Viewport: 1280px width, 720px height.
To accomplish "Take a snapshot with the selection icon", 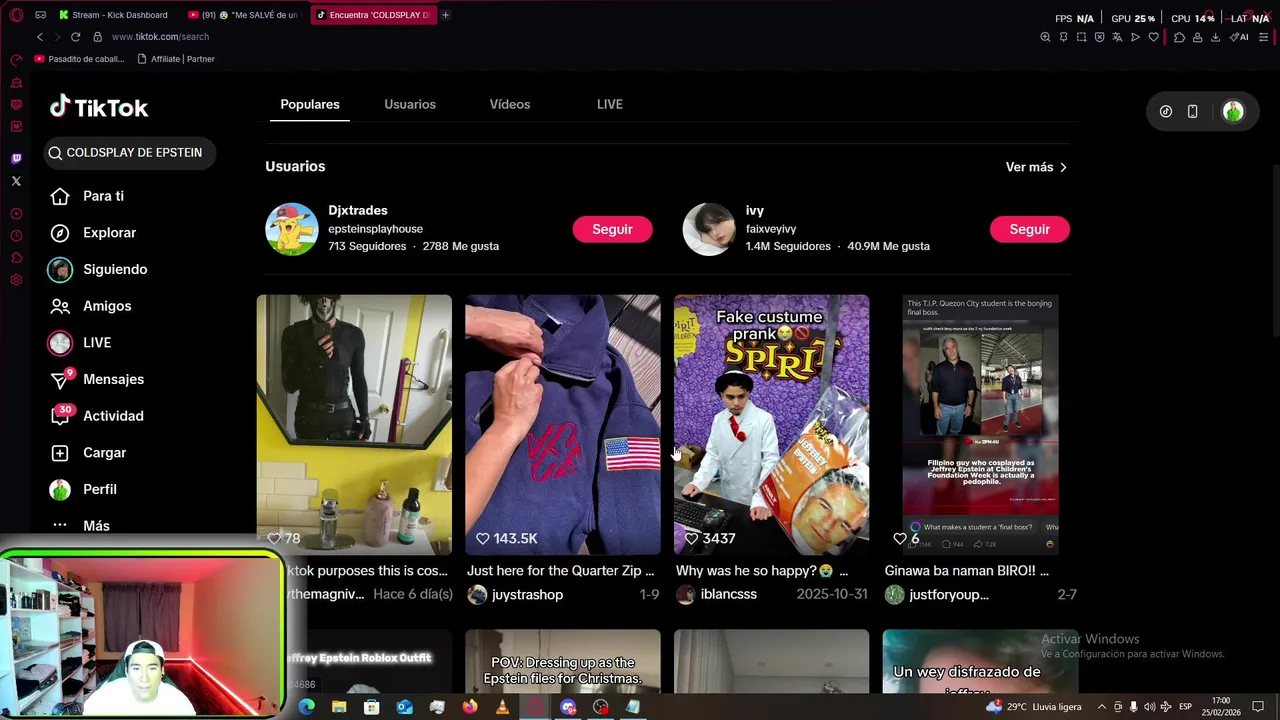I will tap(1081, 37).
